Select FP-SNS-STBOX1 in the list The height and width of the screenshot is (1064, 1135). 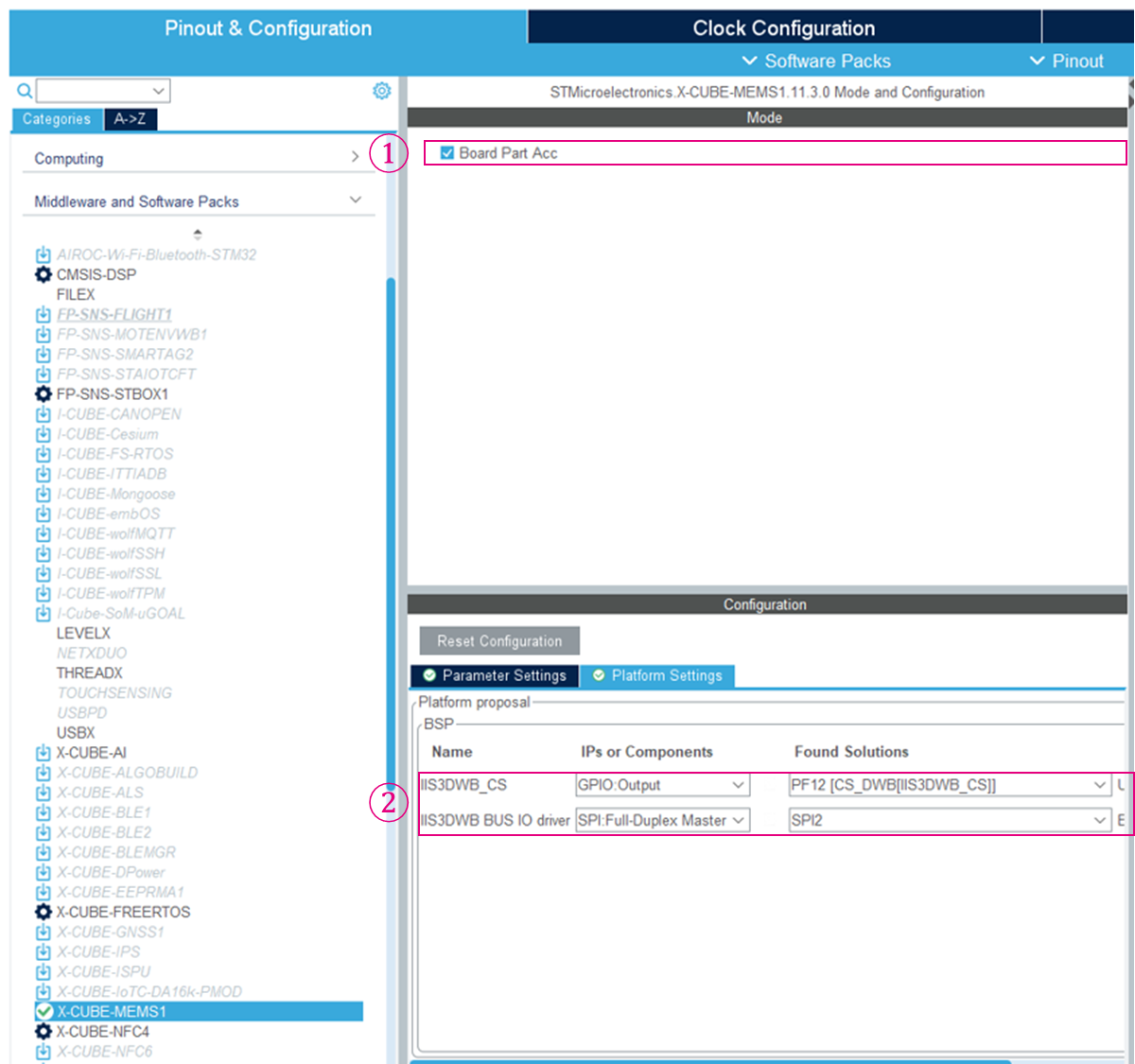tap(113, 393)
